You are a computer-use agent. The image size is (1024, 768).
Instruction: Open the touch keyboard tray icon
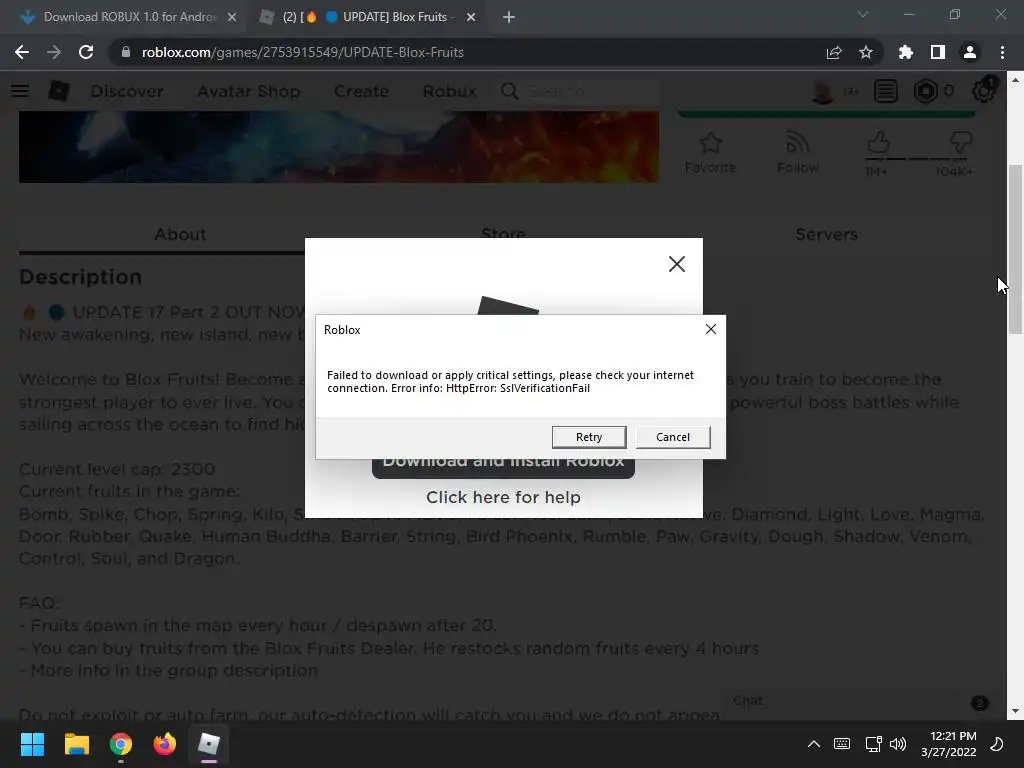[842, 744]
